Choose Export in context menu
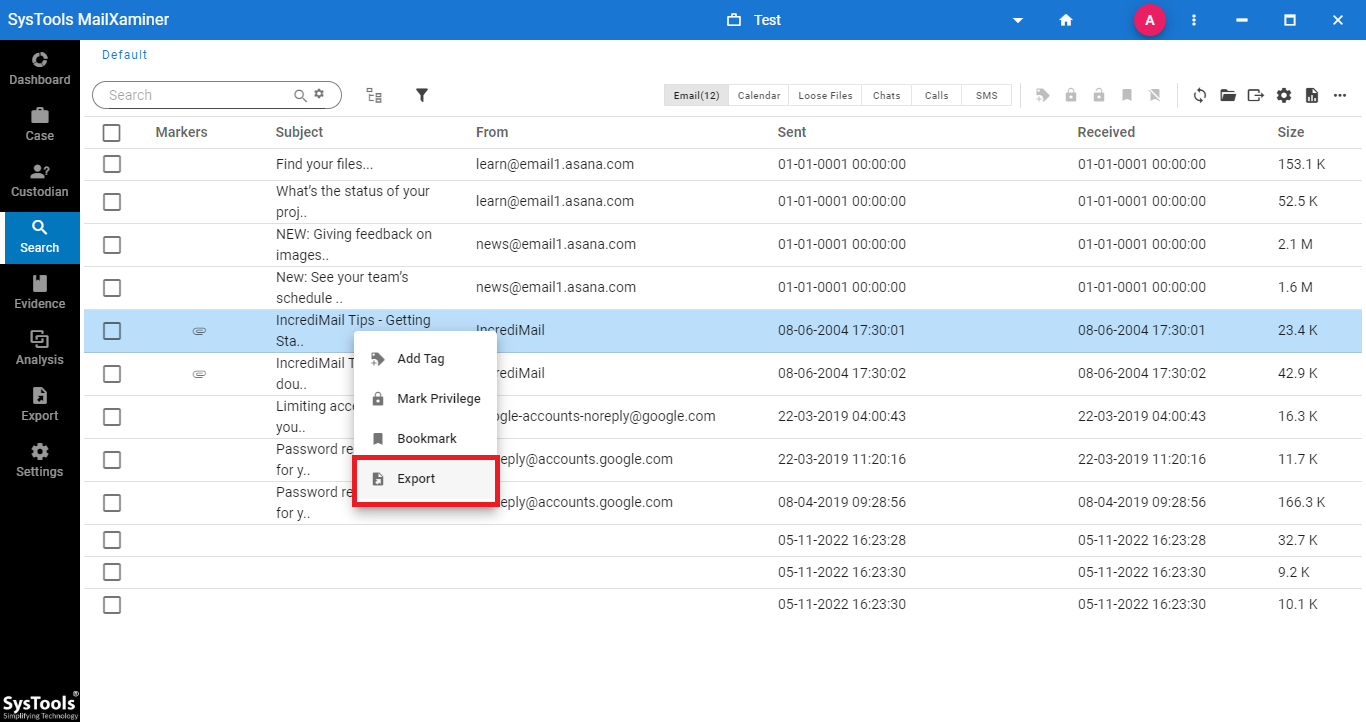The height and width of the screenshot is (722, 1366). click(x=425, y=479)
